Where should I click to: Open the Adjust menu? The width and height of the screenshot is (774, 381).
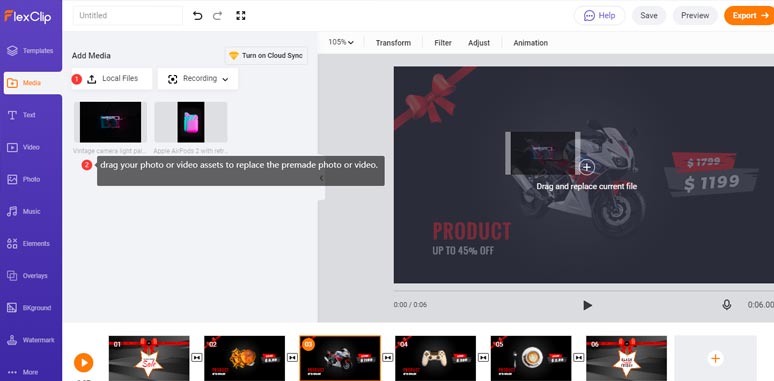point(479,43)
